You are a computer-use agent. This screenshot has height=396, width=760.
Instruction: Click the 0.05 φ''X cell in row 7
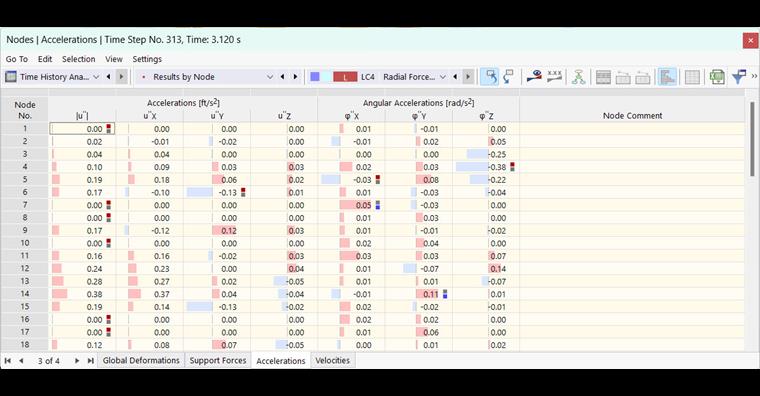(351, 205)
